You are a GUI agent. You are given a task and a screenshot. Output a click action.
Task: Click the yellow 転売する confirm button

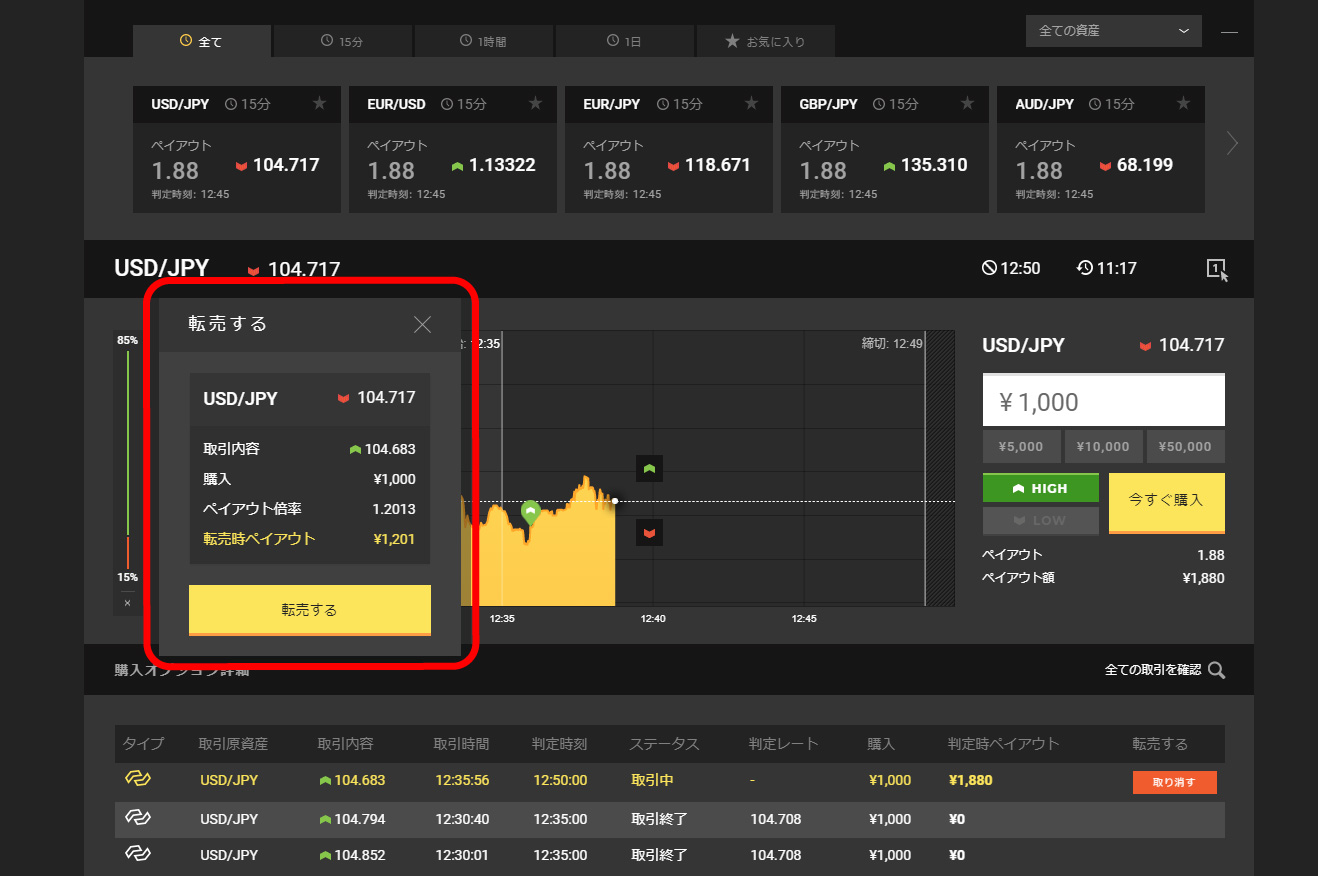coord(310,610)
